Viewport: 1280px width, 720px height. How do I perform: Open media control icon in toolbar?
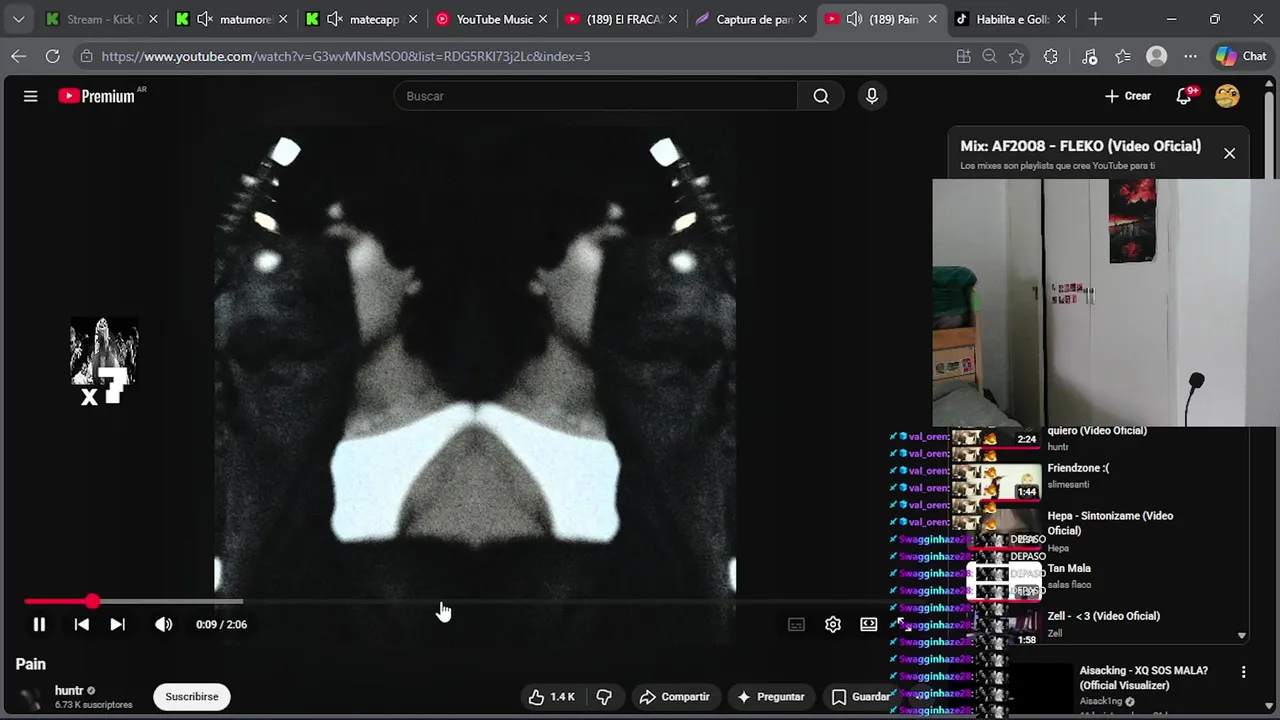pyautogui.click(x=1090, y=56)
